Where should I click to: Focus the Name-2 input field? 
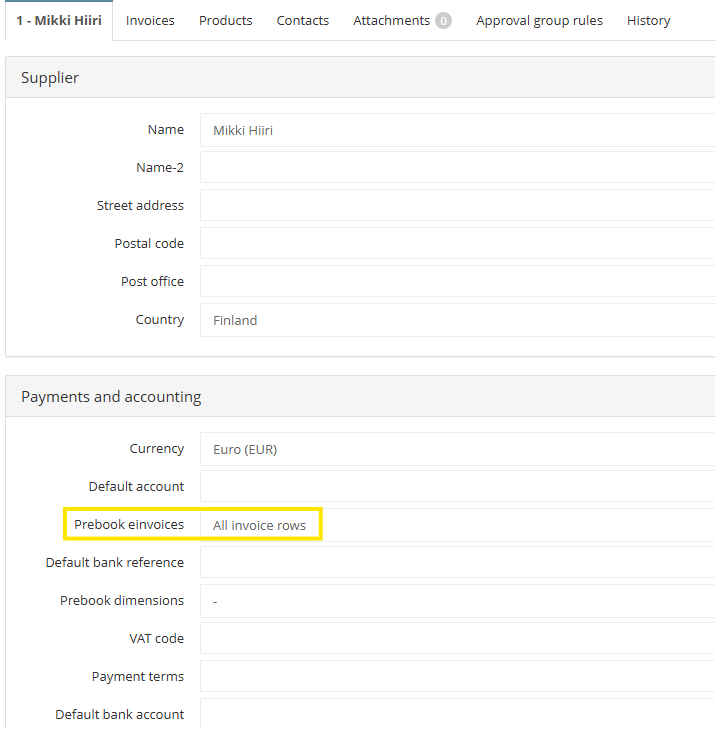(457, 168)
